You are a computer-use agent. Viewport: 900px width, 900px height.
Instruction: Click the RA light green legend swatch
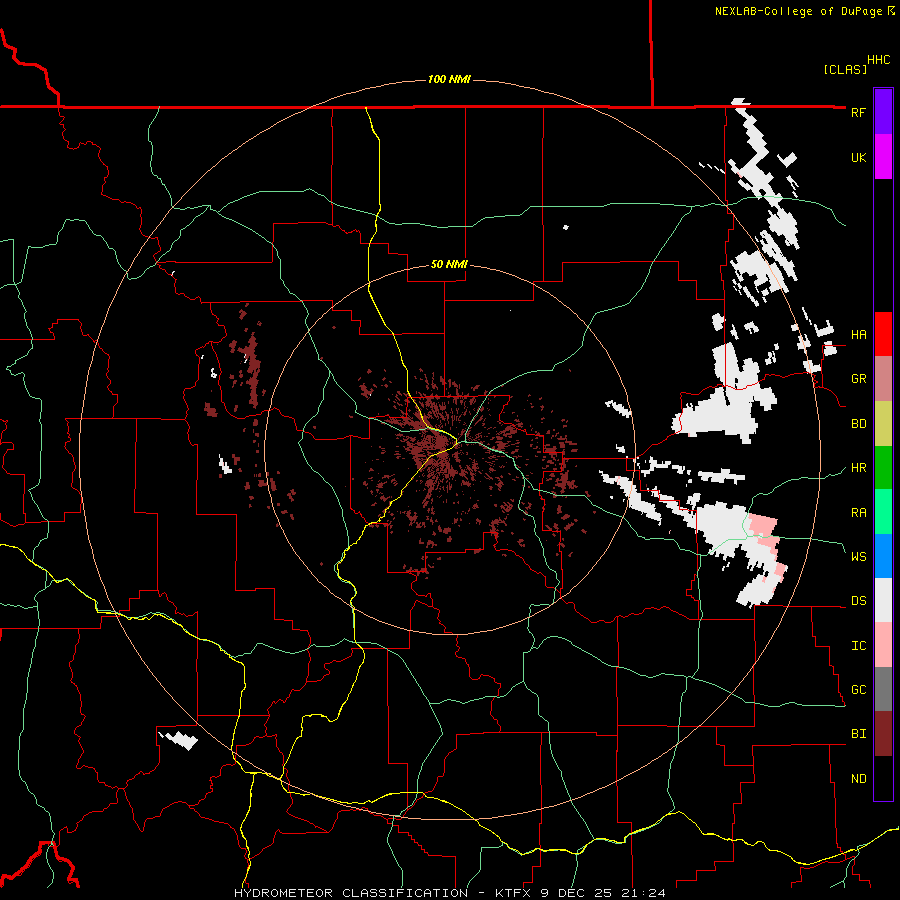coord(883,511)
